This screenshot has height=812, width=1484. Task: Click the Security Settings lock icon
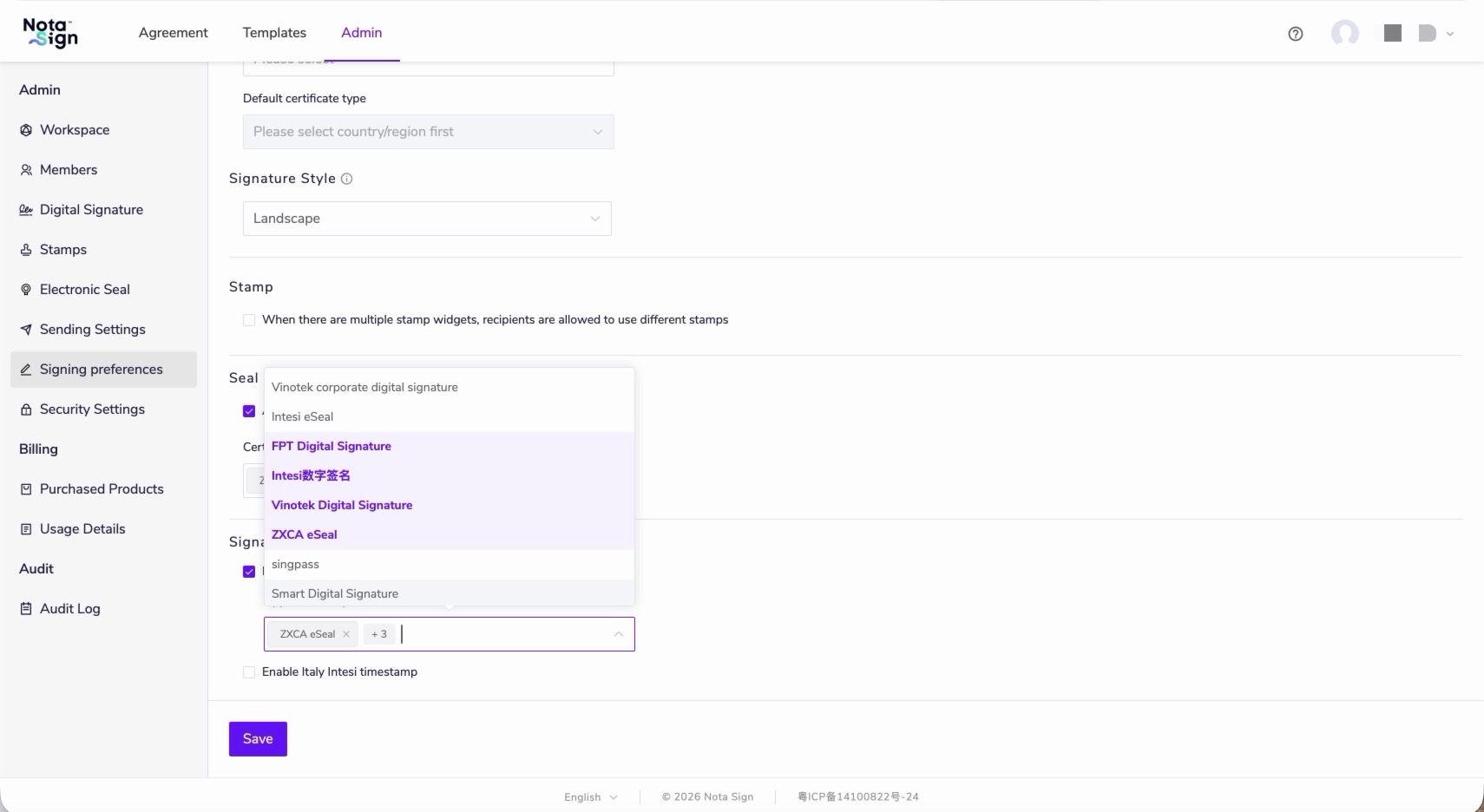point(26,409)
